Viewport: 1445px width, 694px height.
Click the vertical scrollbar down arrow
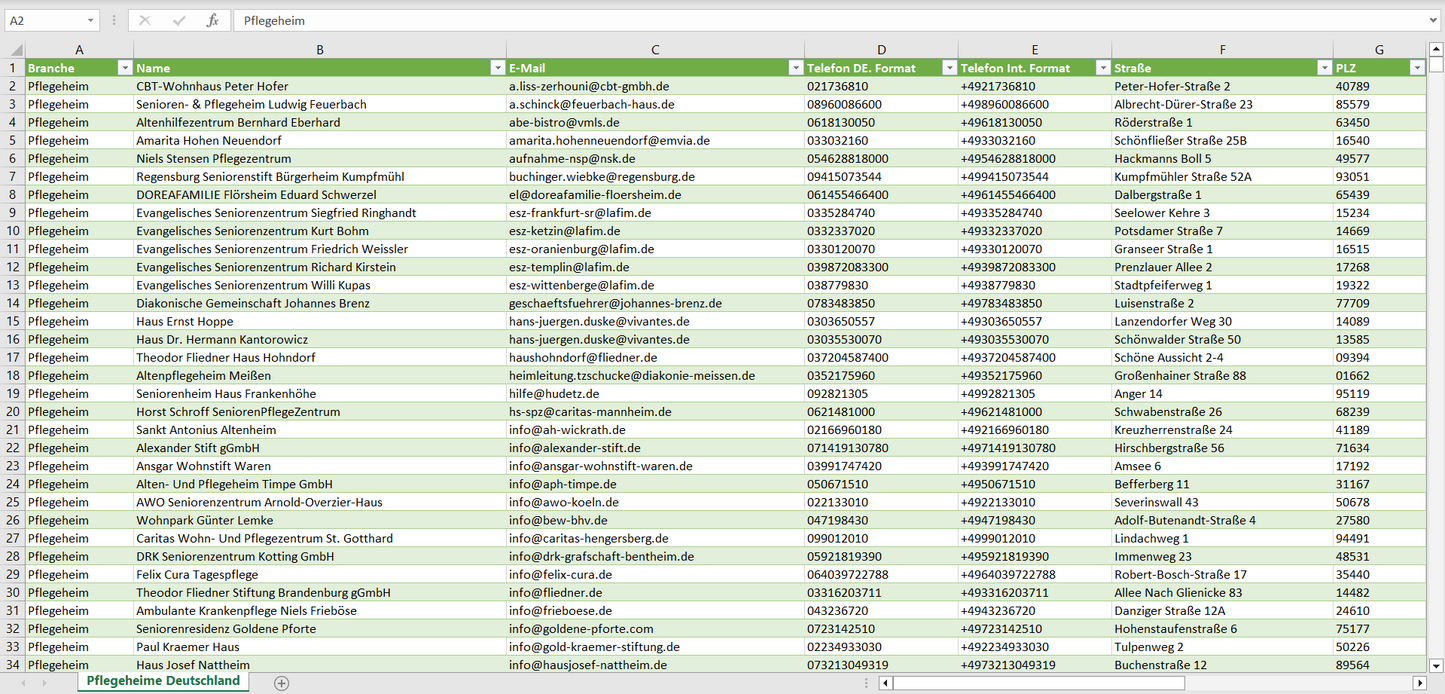click(x=1436, y=665)
